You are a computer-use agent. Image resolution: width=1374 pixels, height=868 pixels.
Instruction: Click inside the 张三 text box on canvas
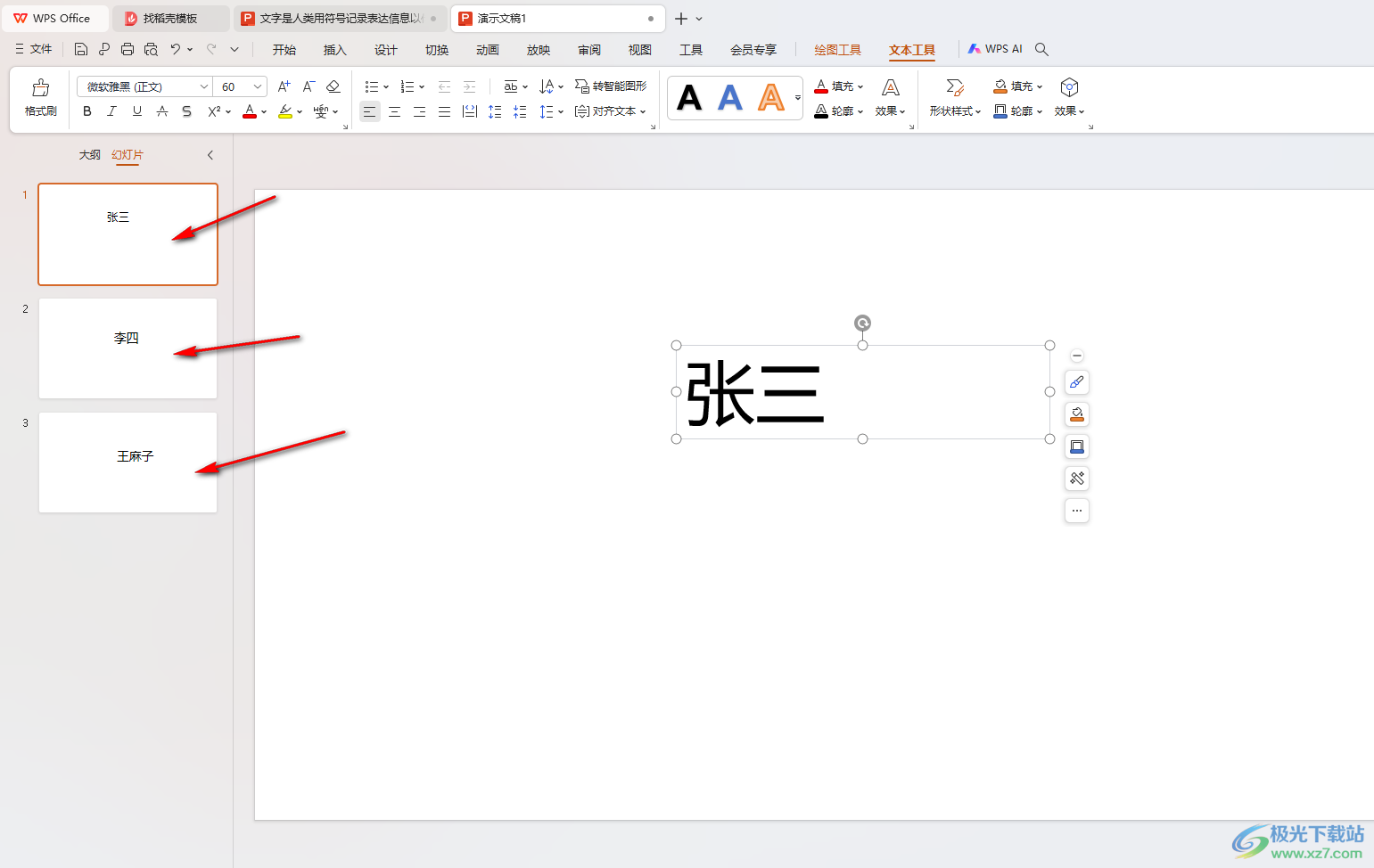tap(863, 392)
